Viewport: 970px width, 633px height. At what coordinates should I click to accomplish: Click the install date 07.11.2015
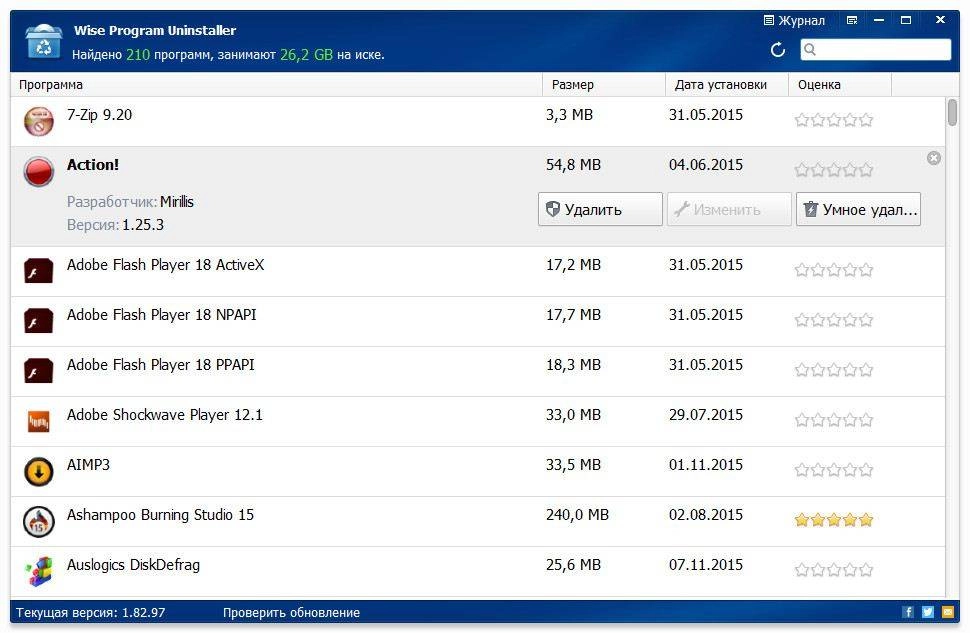706,565
